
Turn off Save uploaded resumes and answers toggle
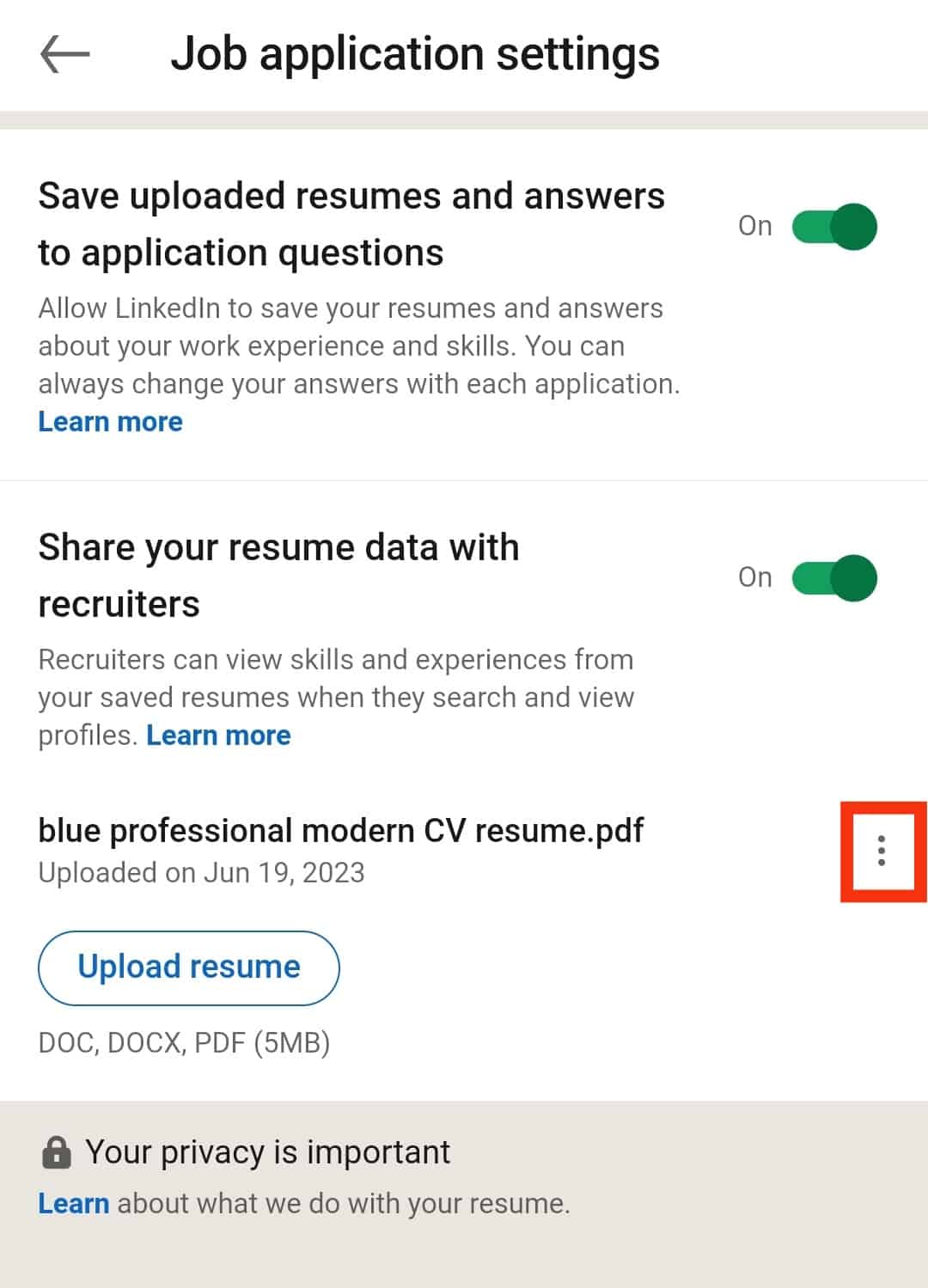pyautogui.click(x=833, y=226)
